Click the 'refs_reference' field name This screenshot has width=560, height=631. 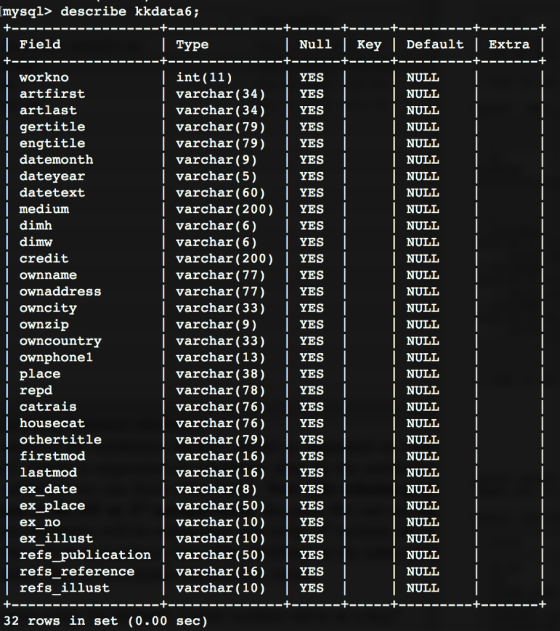(77, 572)
